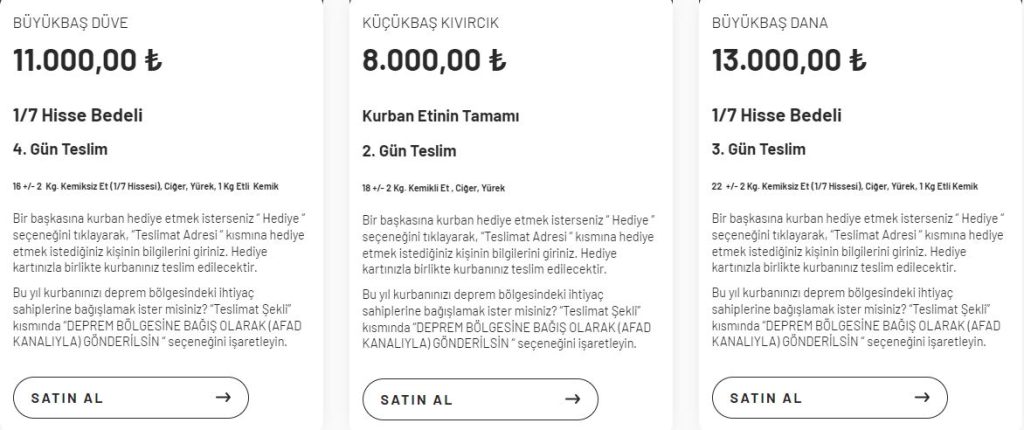Click the arrow icon in the Büyükbaş Düve button

tap(223, 397)
